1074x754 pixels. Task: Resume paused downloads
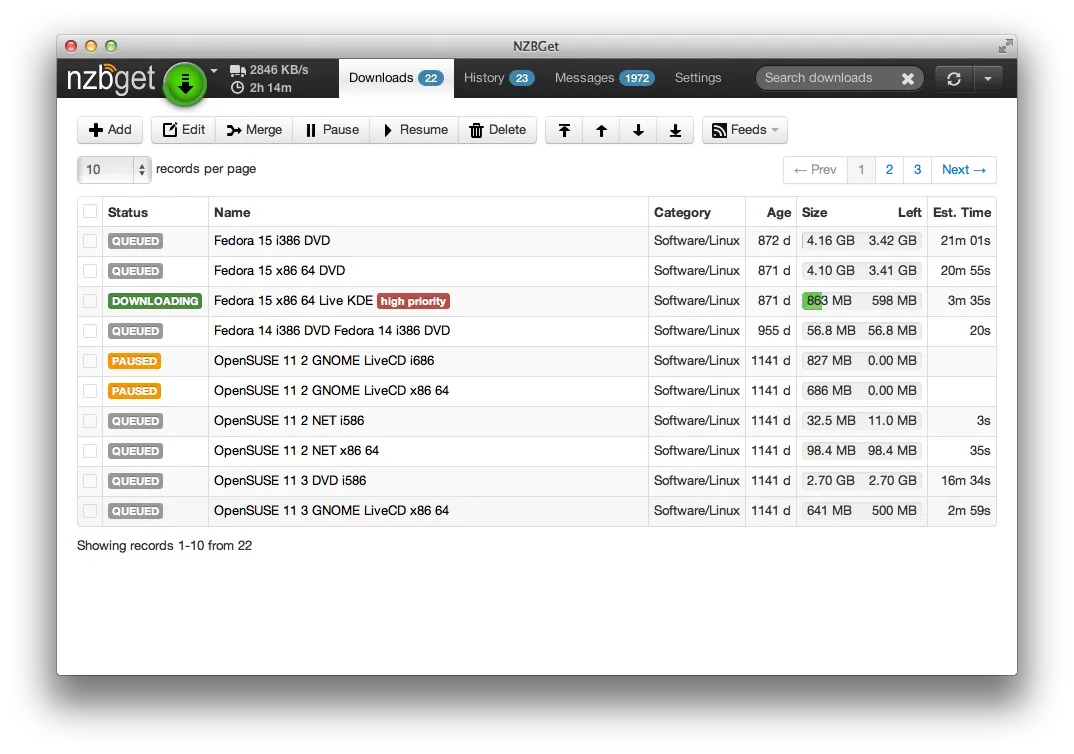(413, 129)
